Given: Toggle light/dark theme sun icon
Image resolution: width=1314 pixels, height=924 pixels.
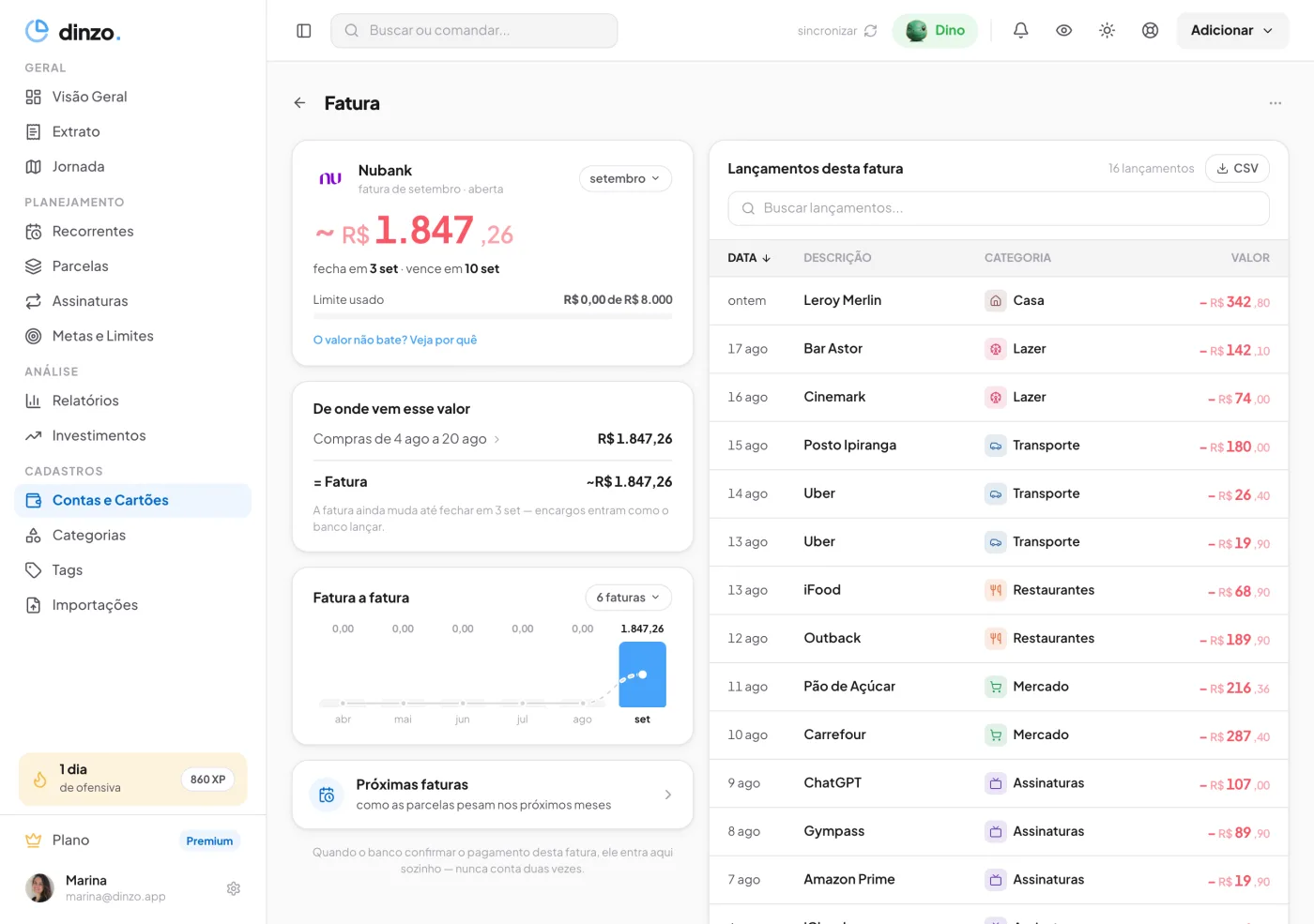Looking at the screenshot, I should point(1108,31).
